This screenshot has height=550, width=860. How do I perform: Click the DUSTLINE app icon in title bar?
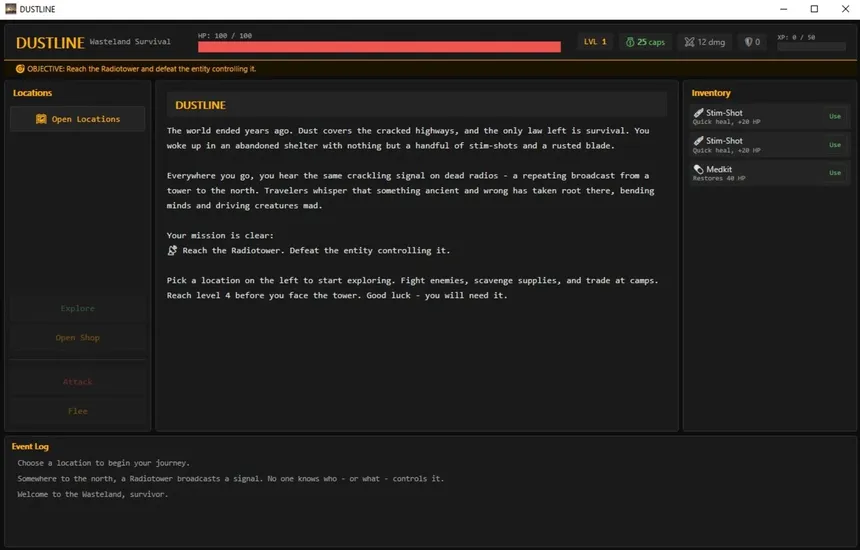[11, 9]
